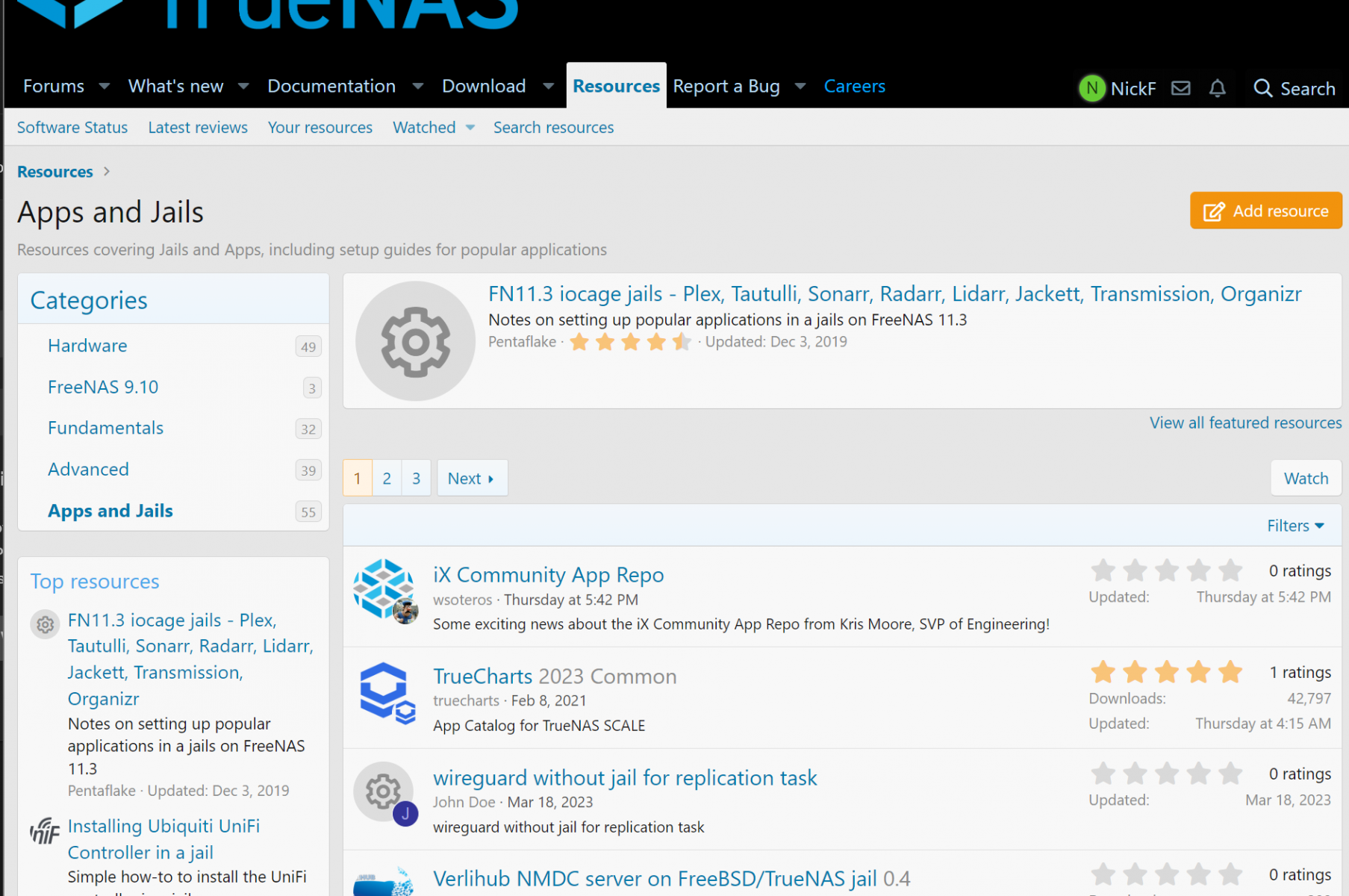
Task: Select page 1 in pagination
Action: coord(358,479)
